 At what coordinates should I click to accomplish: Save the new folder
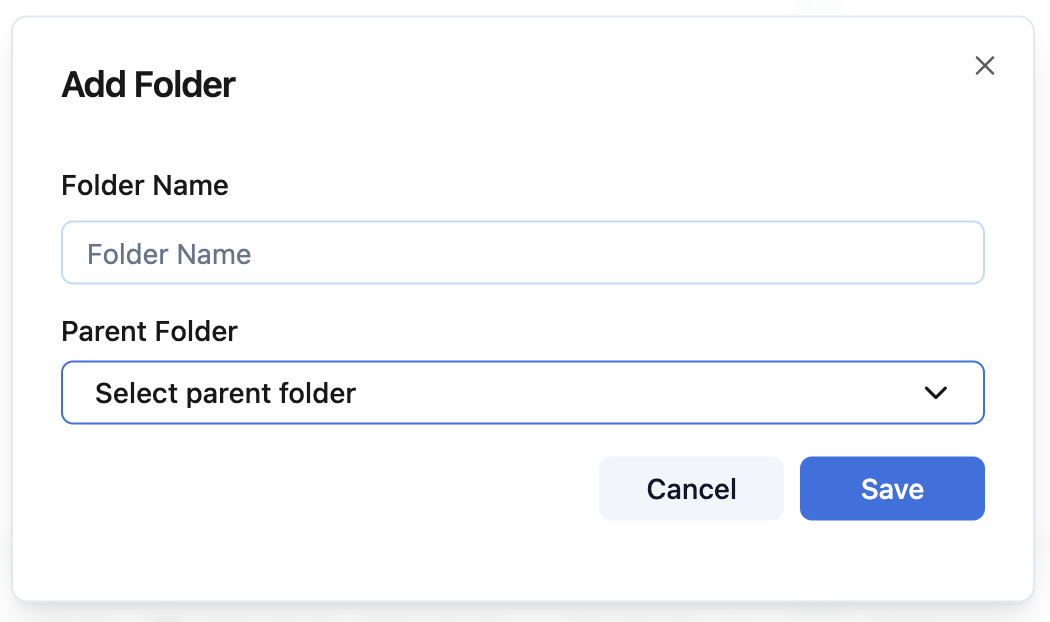[892, 489]
